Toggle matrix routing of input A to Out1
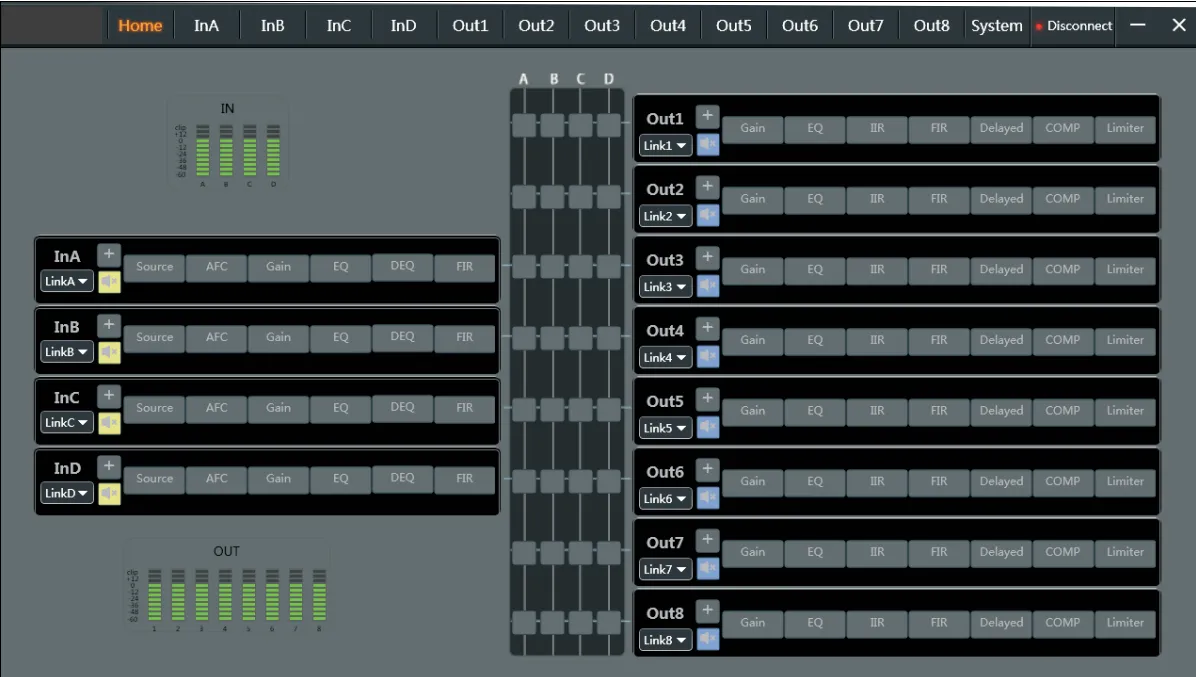 (524, 125)
